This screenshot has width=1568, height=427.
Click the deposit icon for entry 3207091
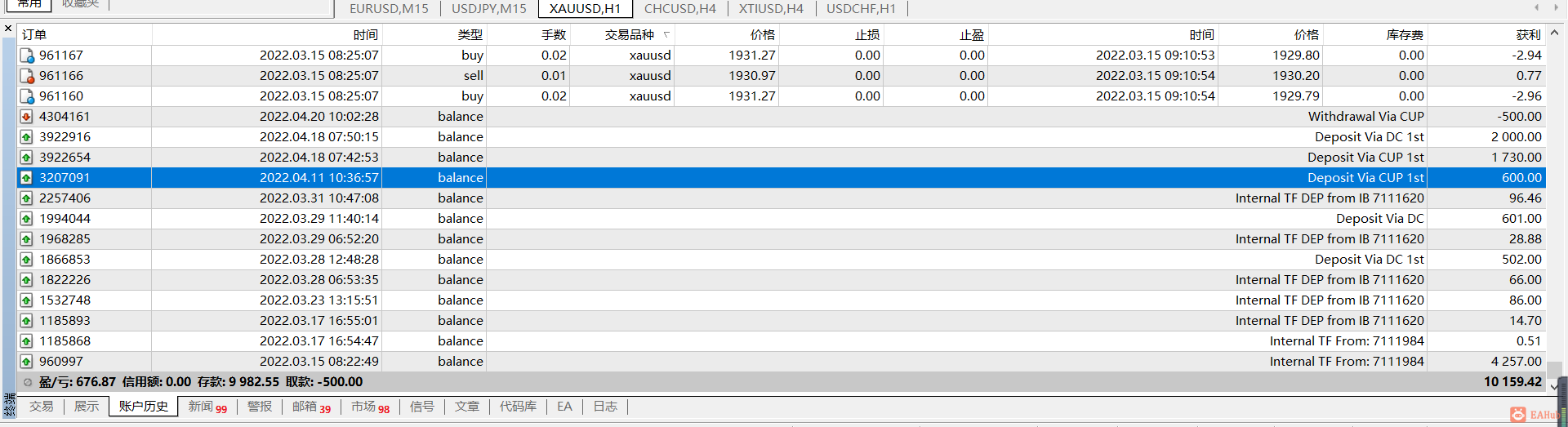click(26, 178)
